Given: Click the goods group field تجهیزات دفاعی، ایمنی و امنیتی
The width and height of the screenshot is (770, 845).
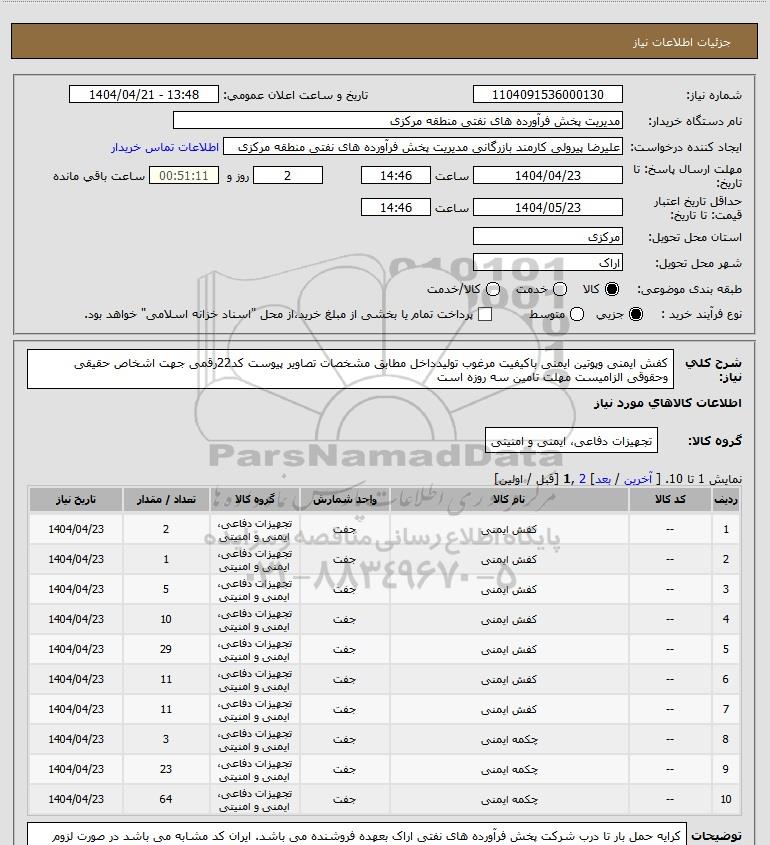Looking at the screenshot, I should tap(571, 441).
